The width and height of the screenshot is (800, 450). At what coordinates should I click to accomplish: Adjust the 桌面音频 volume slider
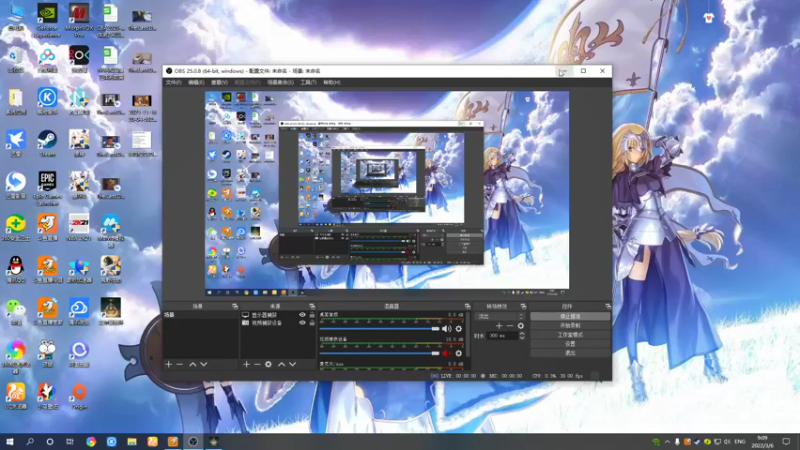(379, 329)
